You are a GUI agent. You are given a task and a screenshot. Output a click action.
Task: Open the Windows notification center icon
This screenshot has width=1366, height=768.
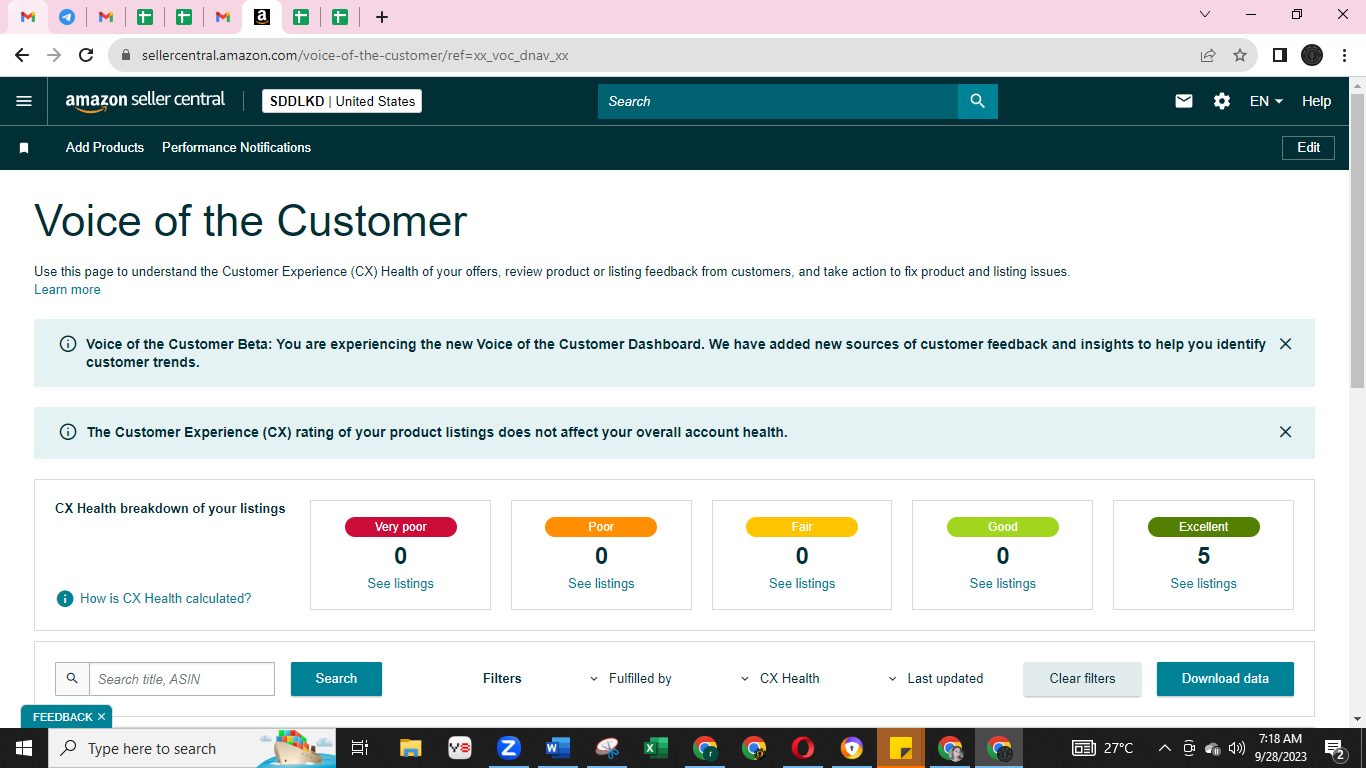(1334, 748)
